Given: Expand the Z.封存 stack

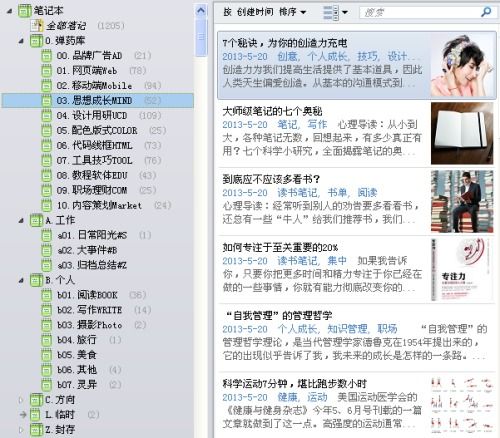Looking at the screenshot, I should coord(21,430).
